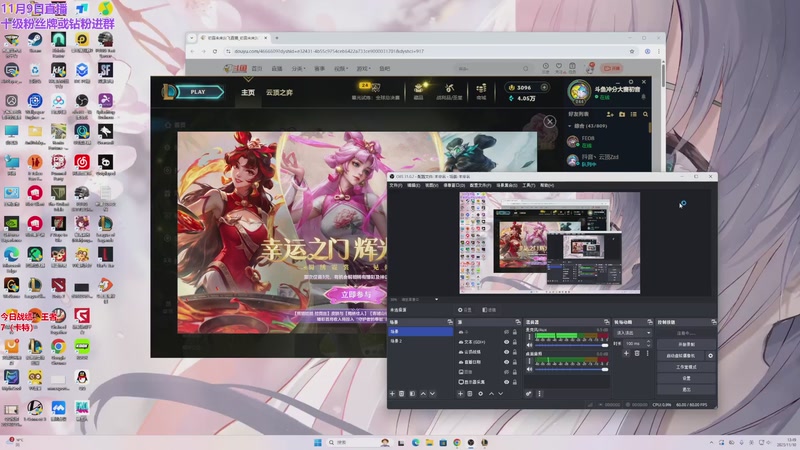Open Windows Start button on taskbar
This screenshot has width=800, height=450.
[x=318, y=442]
